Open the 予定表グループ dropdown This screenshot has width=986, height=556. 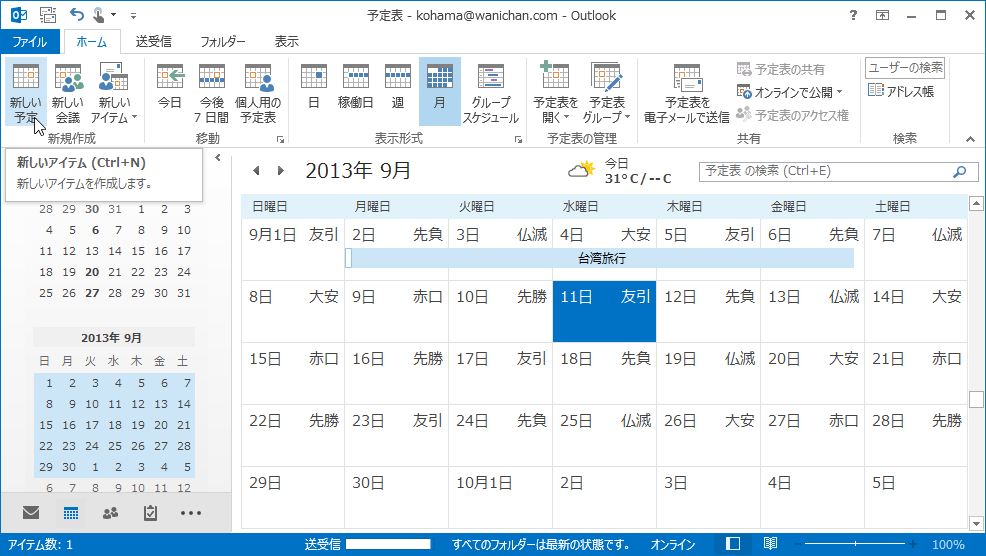tap(606, 92)
